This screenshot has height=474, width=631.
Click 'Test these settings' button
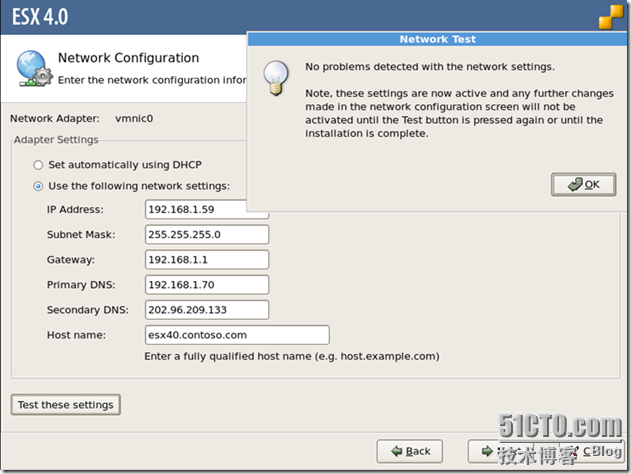click(x=66, y=404)
